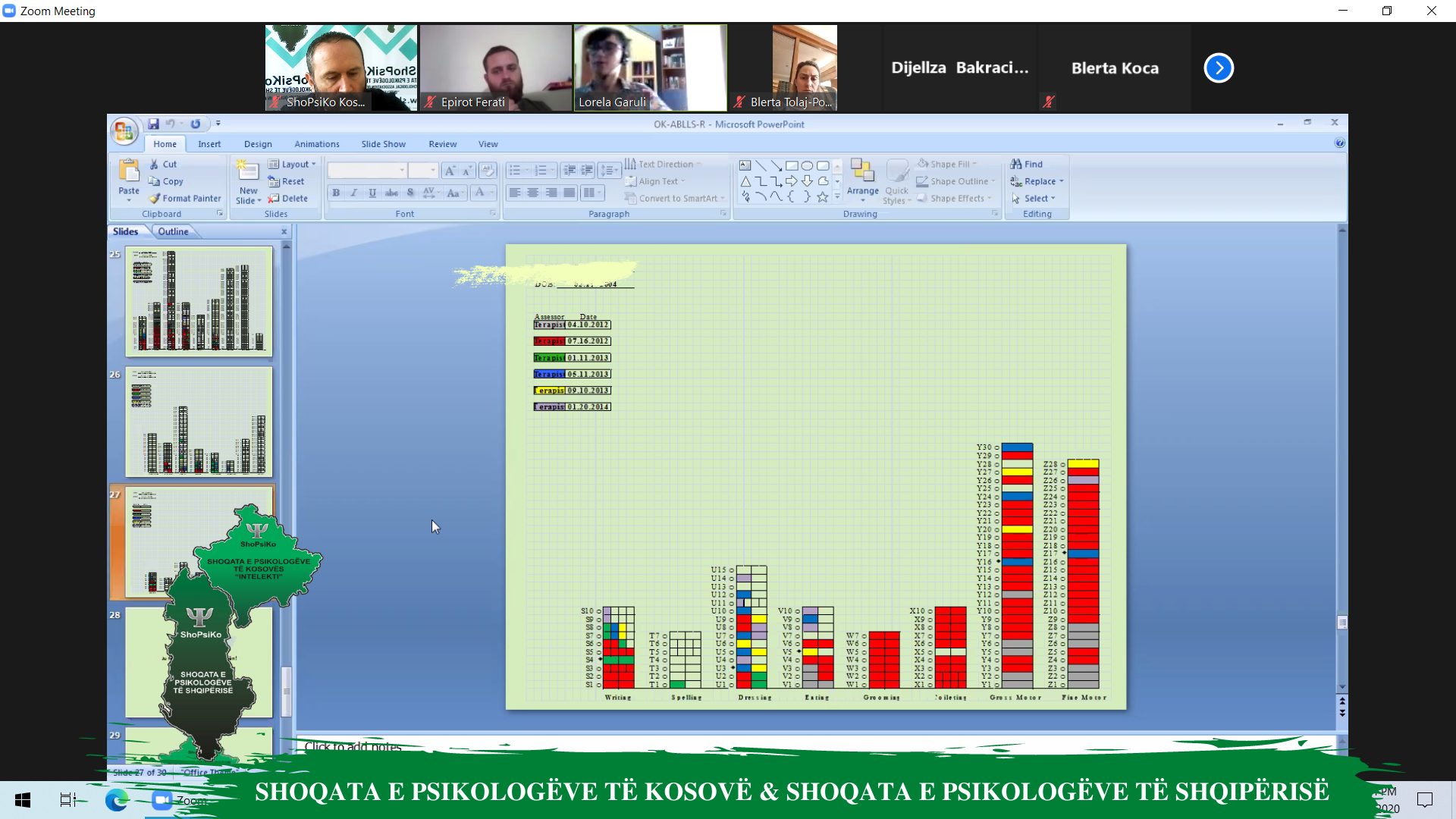1456x819 pixels.
Task: Open the Text Direction dropdown
Action: click(663, 164)
